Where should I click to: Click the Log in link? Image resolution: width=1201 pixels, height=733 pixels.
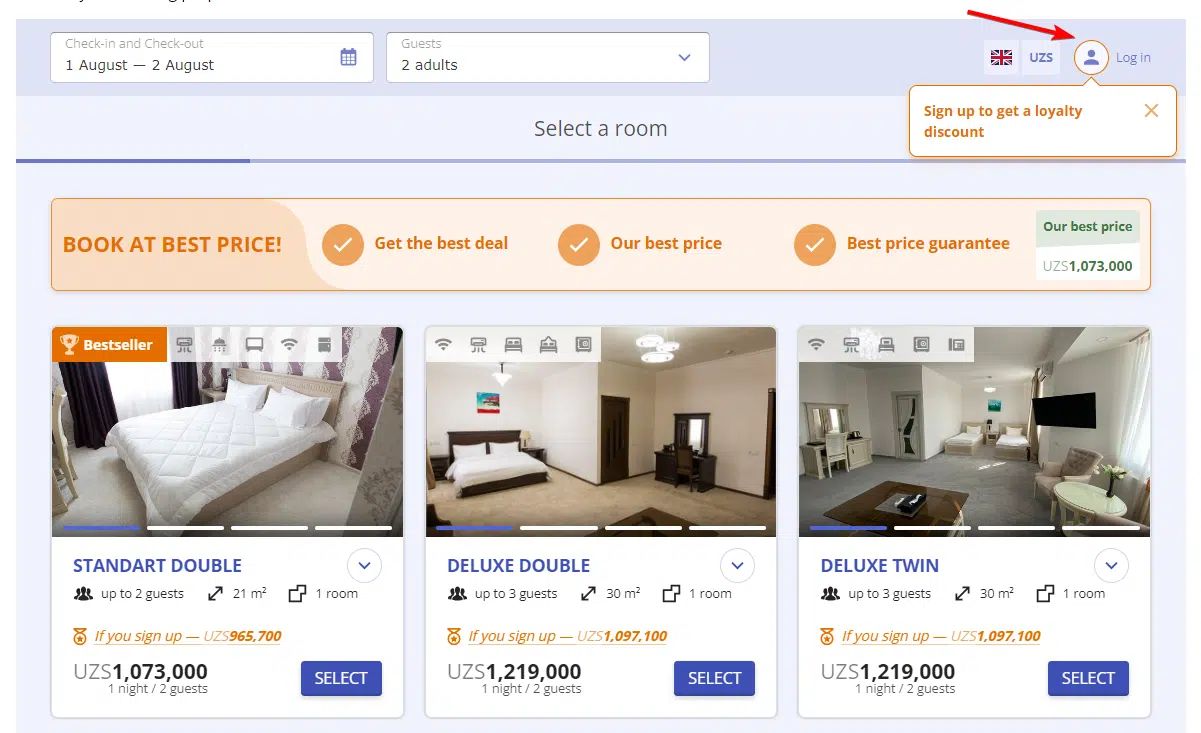click(x=1133, y=58)
